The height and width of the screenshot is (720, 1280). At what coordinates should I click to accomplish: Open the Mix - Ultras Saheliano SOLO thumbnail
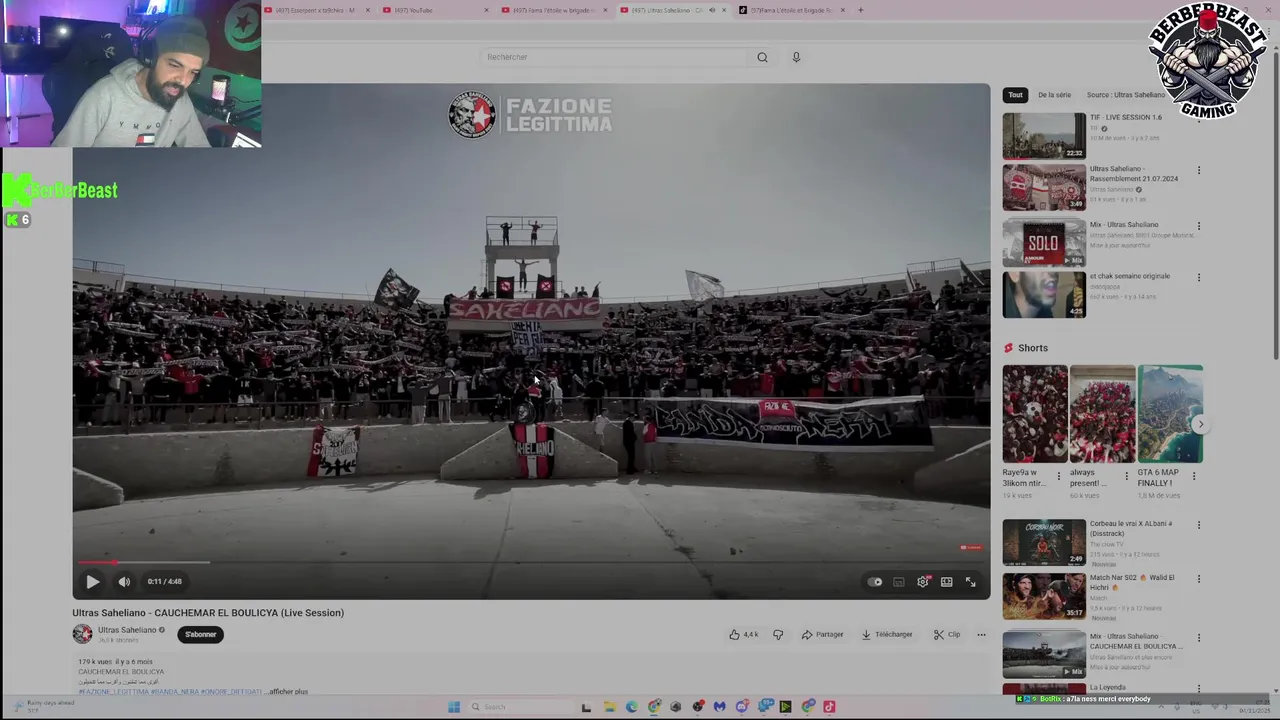point(1044,243)
